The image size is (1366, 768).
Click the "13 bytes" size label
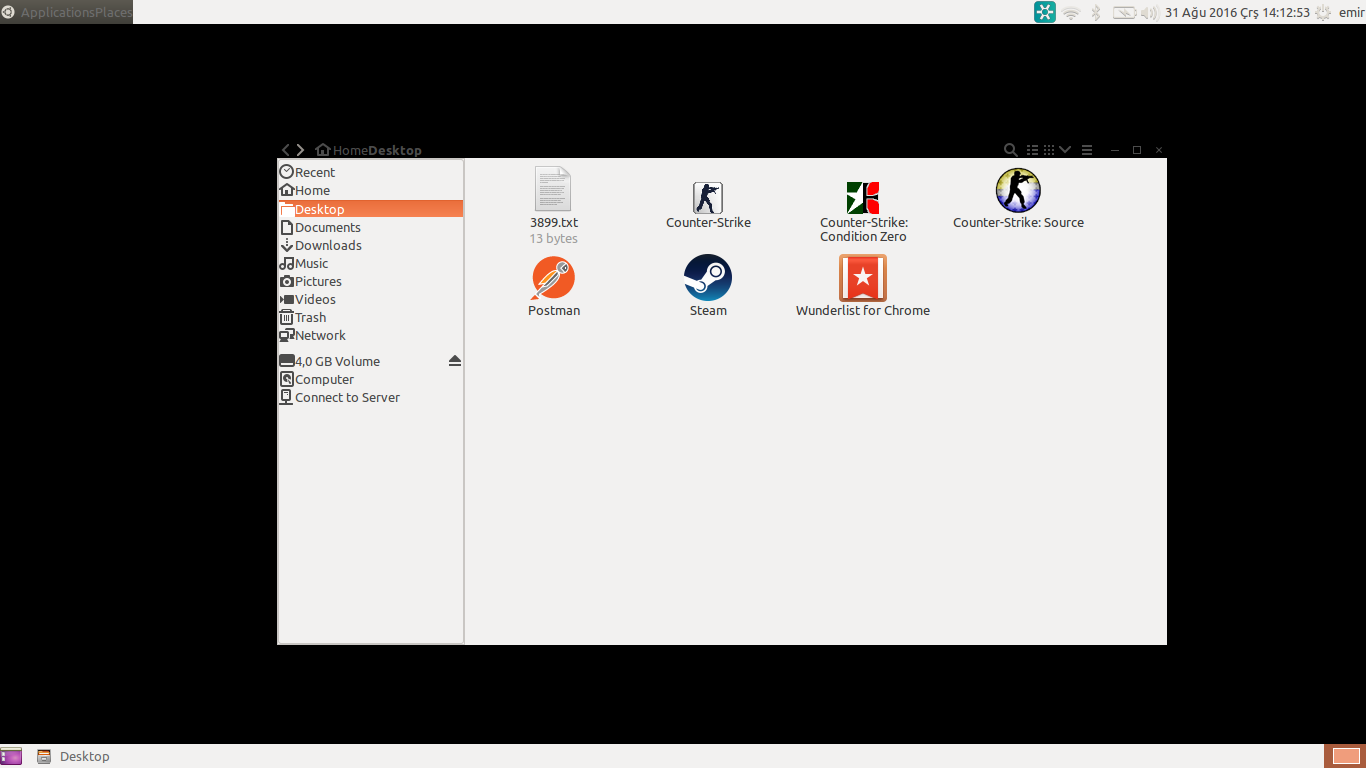tap(553, 239)
